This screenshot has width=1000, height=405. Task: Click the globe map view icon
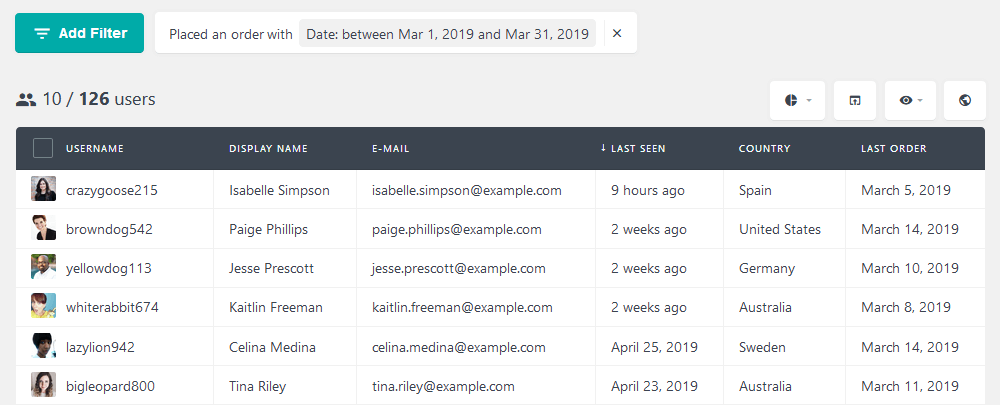[965, 100]
